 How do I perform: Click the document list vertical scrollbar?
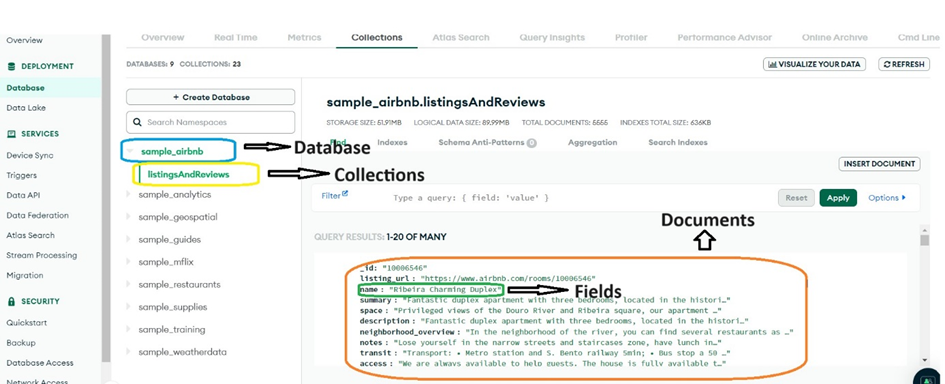[925, 240]
